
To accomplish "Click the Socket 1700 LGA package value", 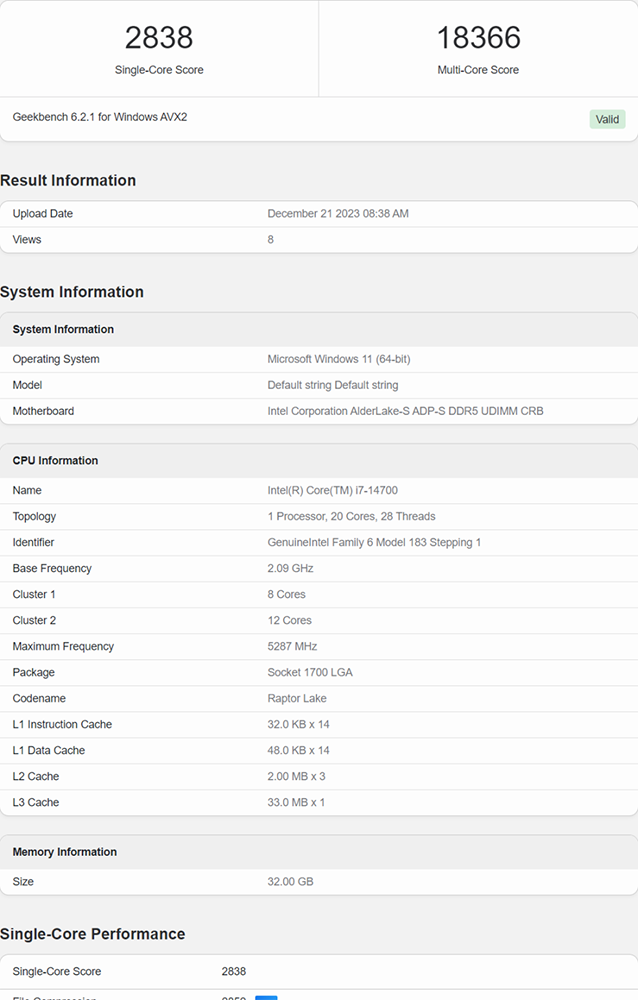I will pos(310,672).
